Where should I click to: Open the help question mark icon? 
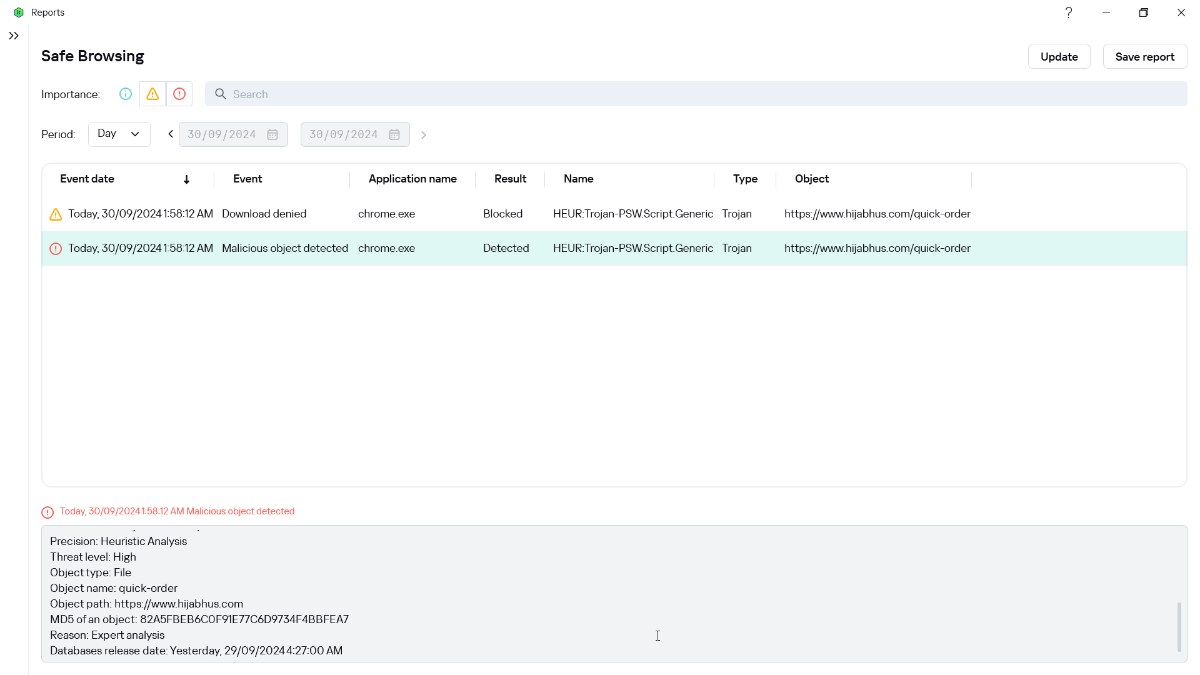tap(1068, 13)
